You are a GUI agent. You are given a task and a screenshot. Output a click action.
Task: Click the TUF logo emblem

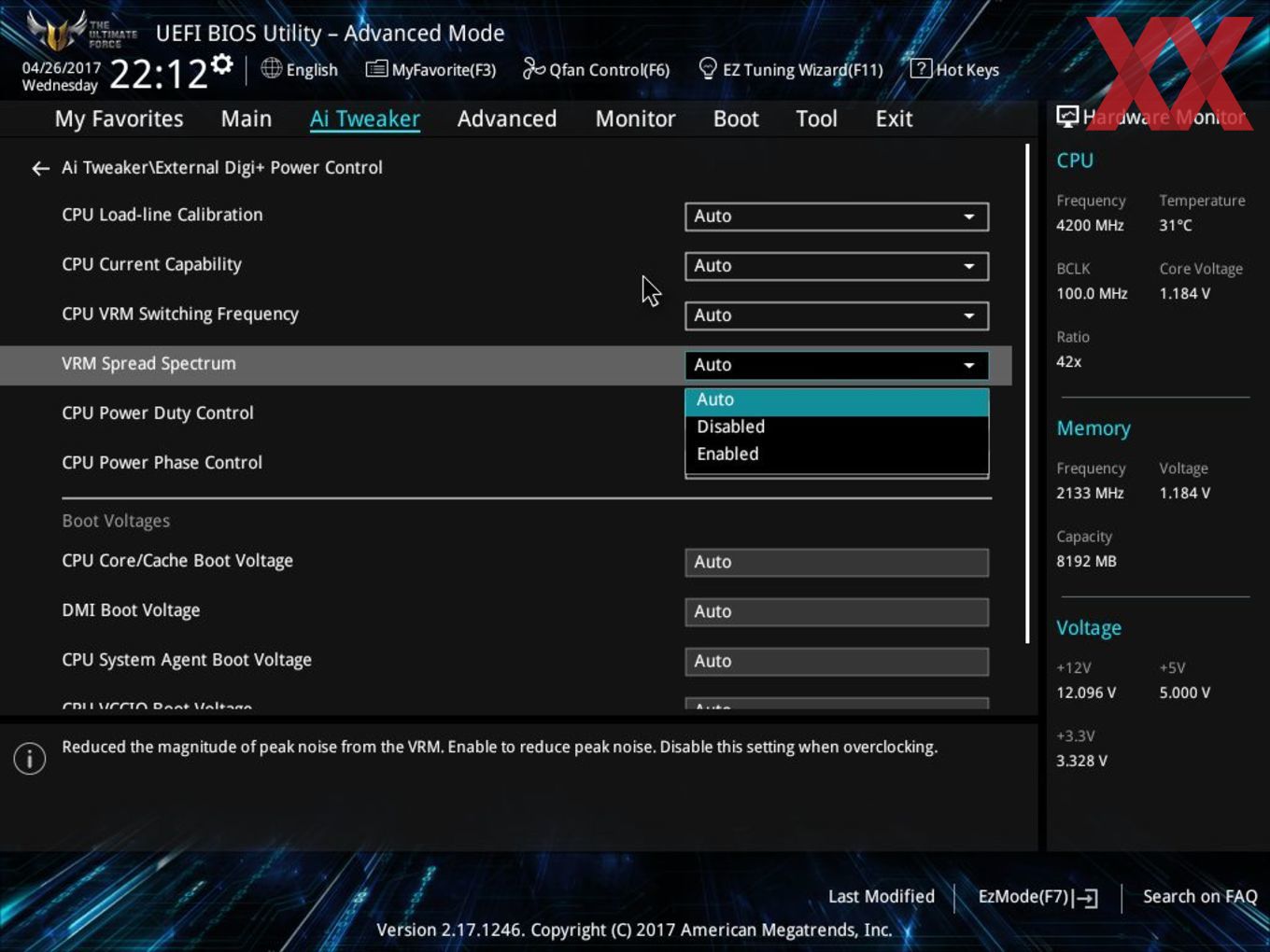tap(58, 32)
